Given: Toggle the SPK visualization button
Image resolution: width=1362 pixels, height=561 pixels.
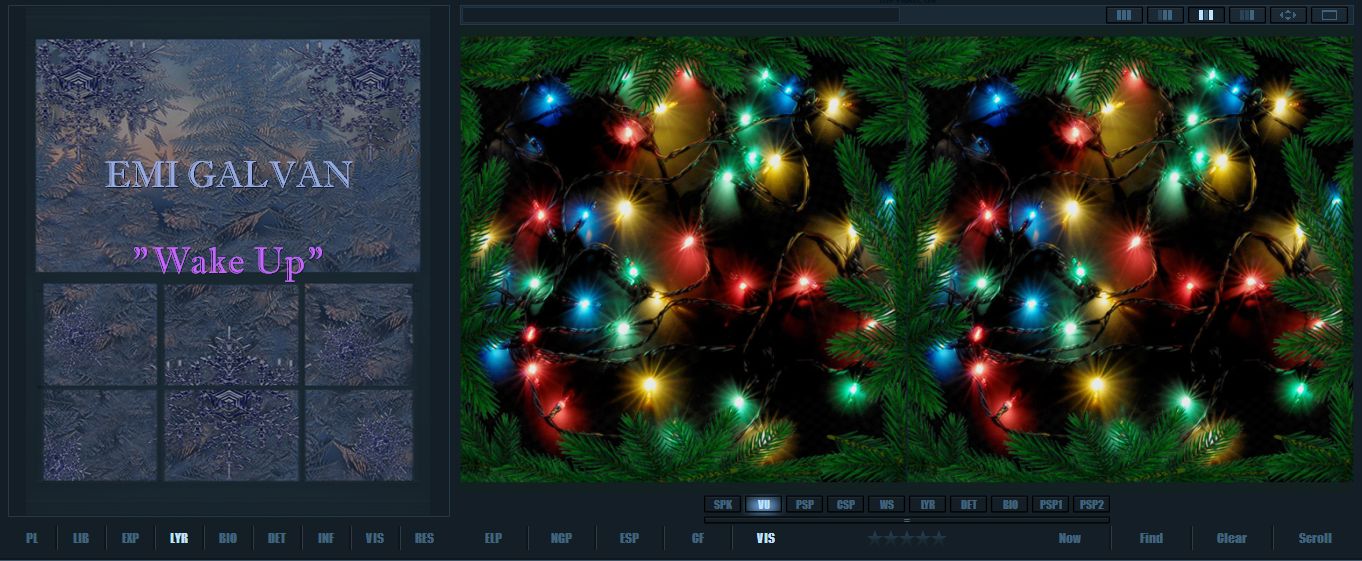Looking at the screenshot, I should [723, 505].
